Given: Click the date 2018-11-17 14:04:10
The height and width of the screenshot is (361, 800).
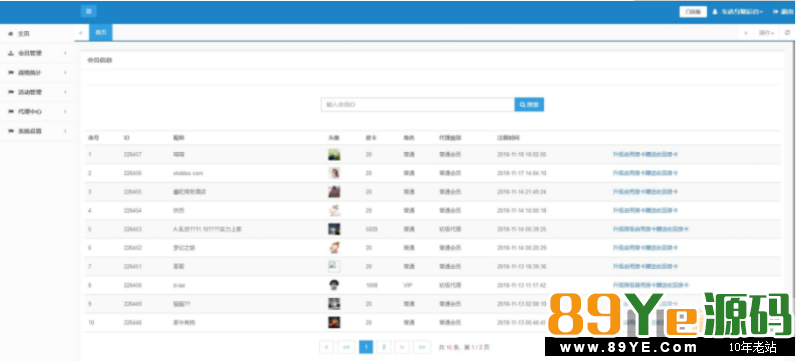Looking at the screenshot, I should 521,173.
